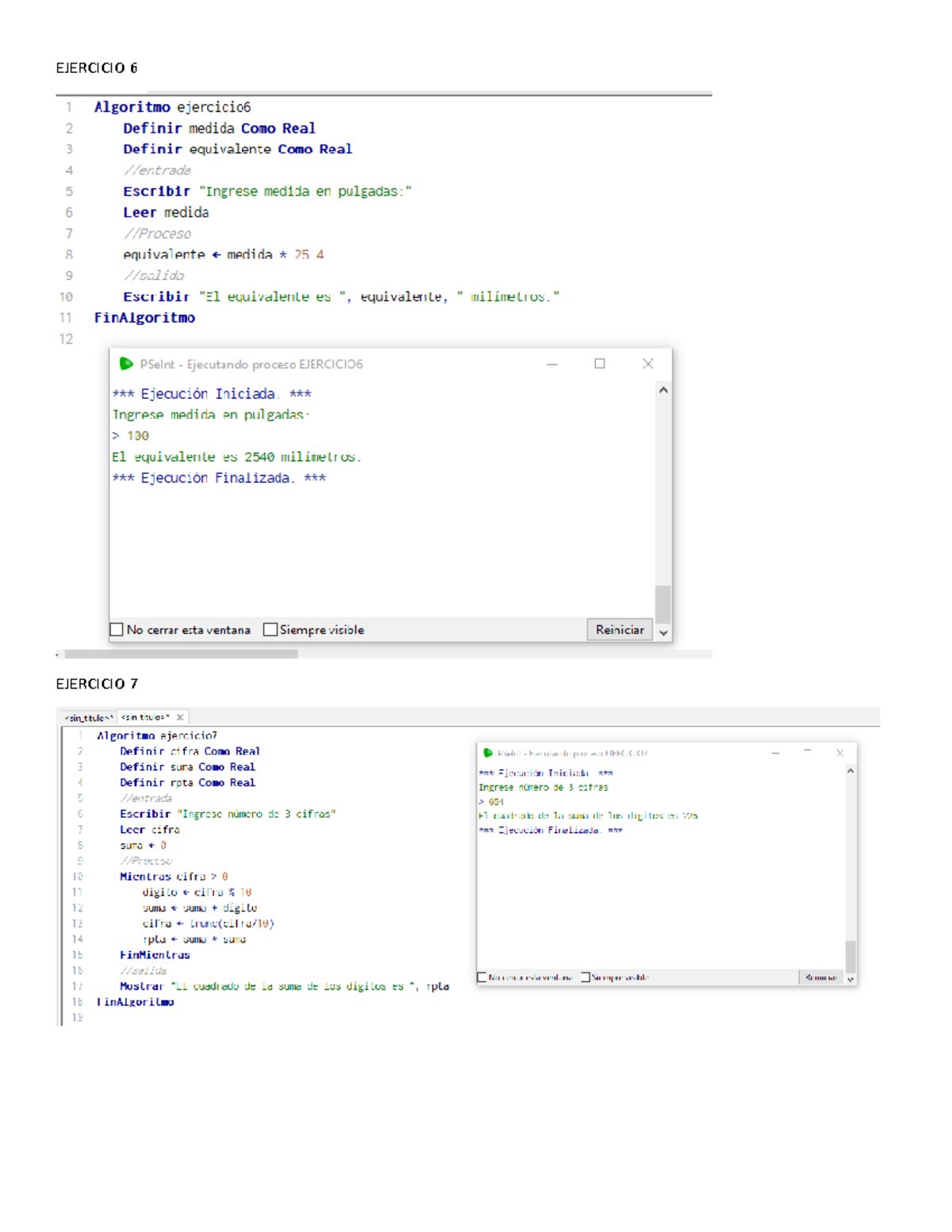The image size is (952, 1232).
Task: Toggle Siempre visible checkbox in EJERCICIO6 window
Action: (271, 630)
